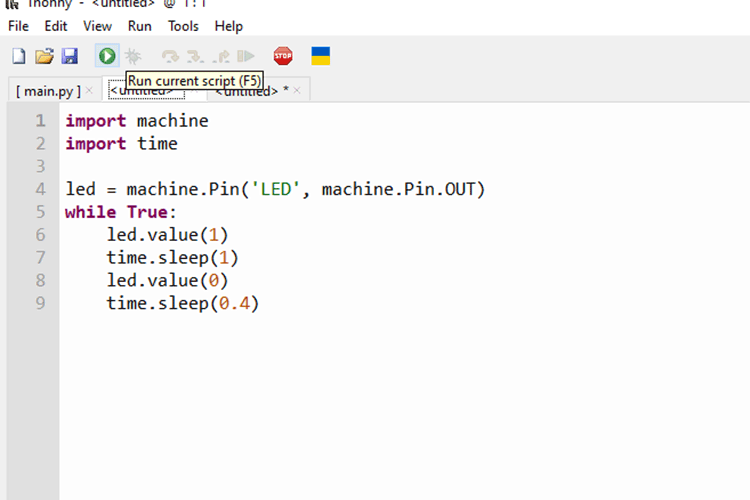Click line number 9 in the gutter

[41, 303]
